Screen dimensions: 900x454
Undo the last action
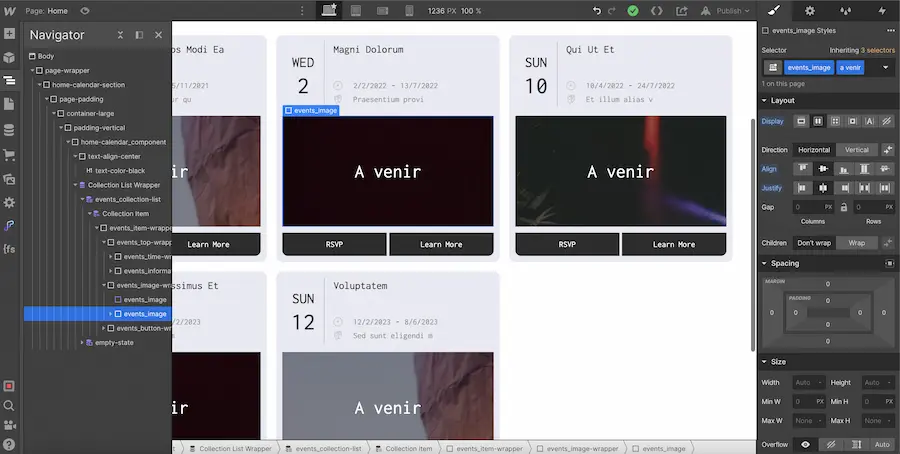coord(597,11)
